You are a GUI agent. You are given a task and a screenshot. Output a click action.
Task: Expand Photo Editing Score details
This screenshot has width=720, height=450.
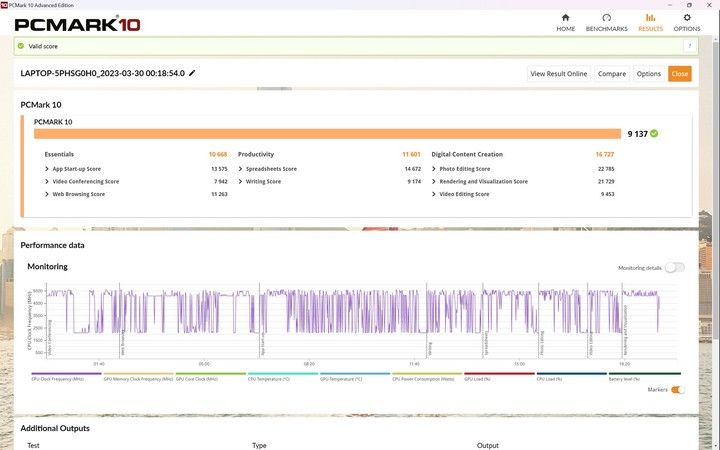[x=434, y=169]
